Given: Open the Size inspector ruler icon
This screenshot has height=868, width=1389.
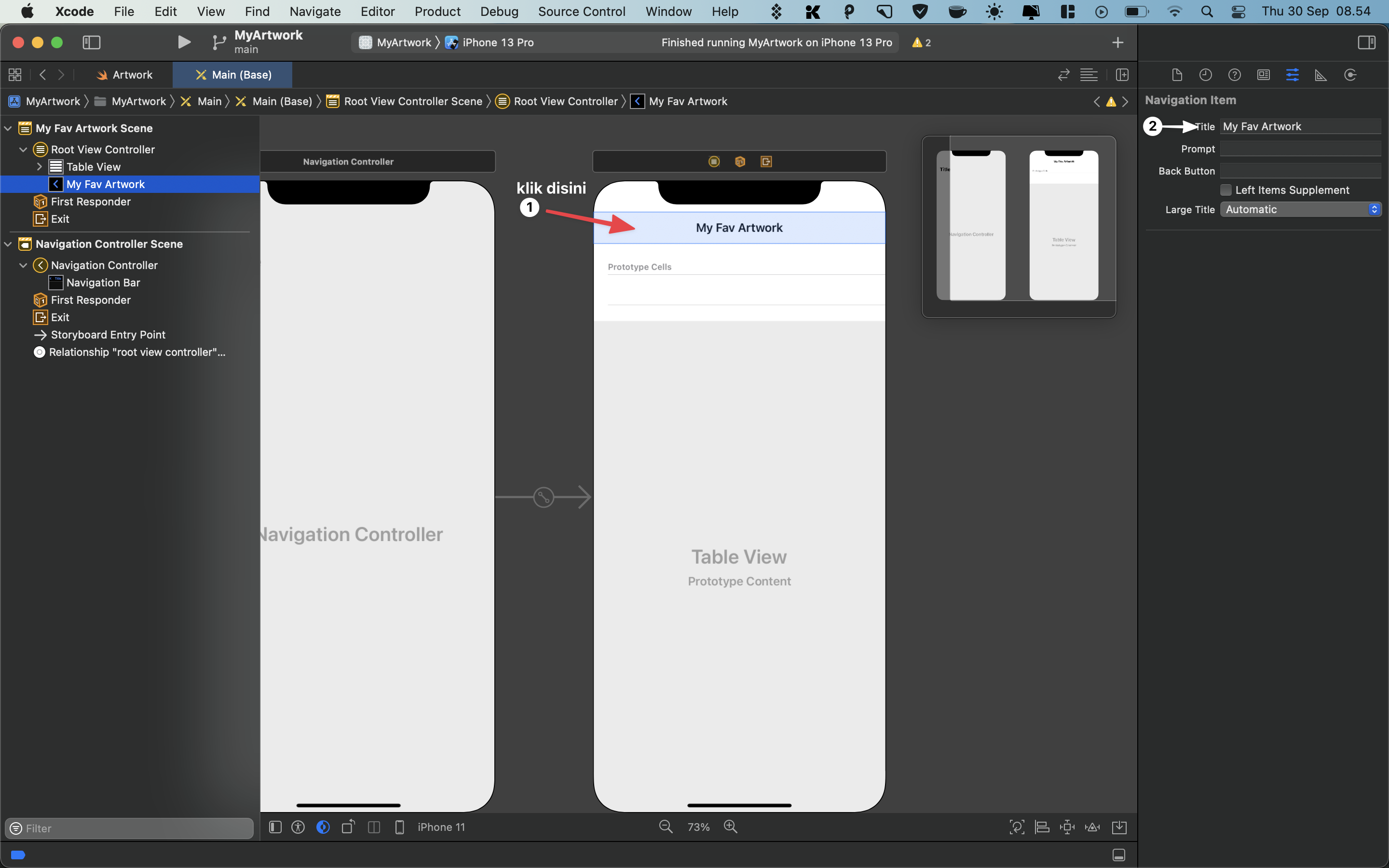Looking at the screenshot, I should pyautogui.click(x=1321, y=75).
